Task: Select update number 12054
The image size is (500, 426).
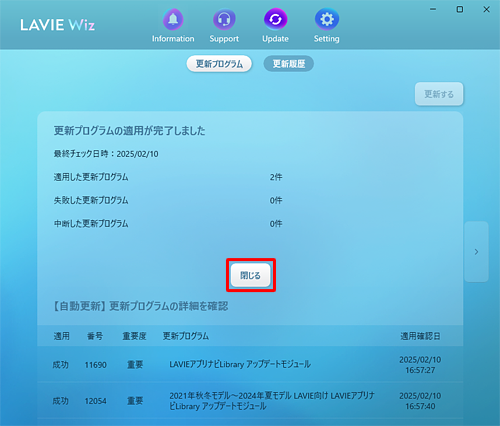Action: [96, 401]
